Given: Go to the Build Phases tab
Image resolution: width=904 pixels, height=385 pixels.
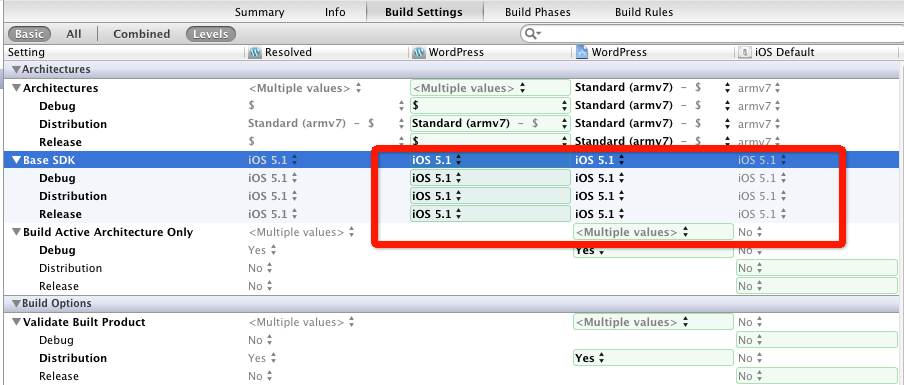Looking at the screenshot, I should (x=537, y=12).
